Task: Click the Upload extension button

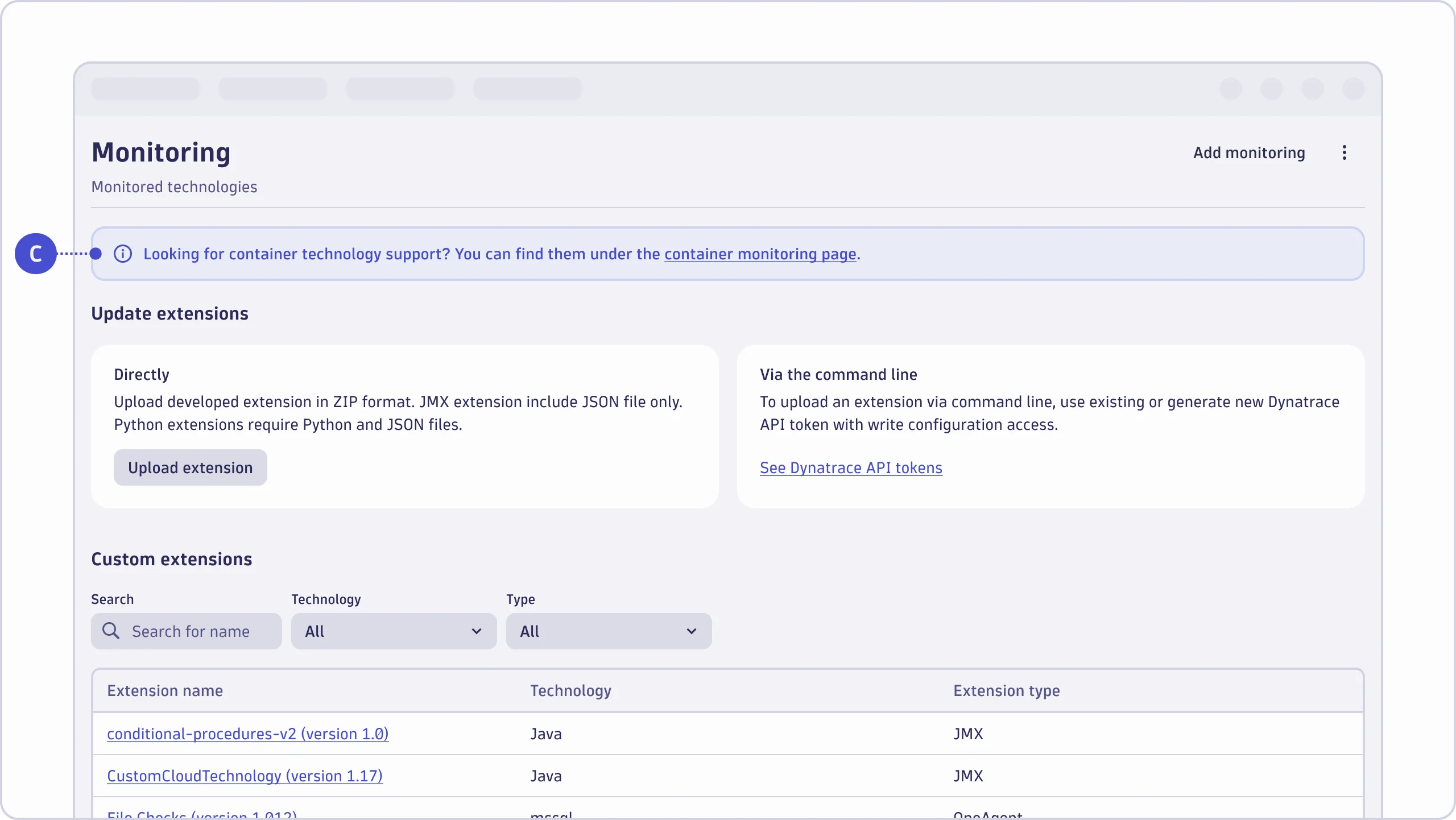Action: point(191,467)
